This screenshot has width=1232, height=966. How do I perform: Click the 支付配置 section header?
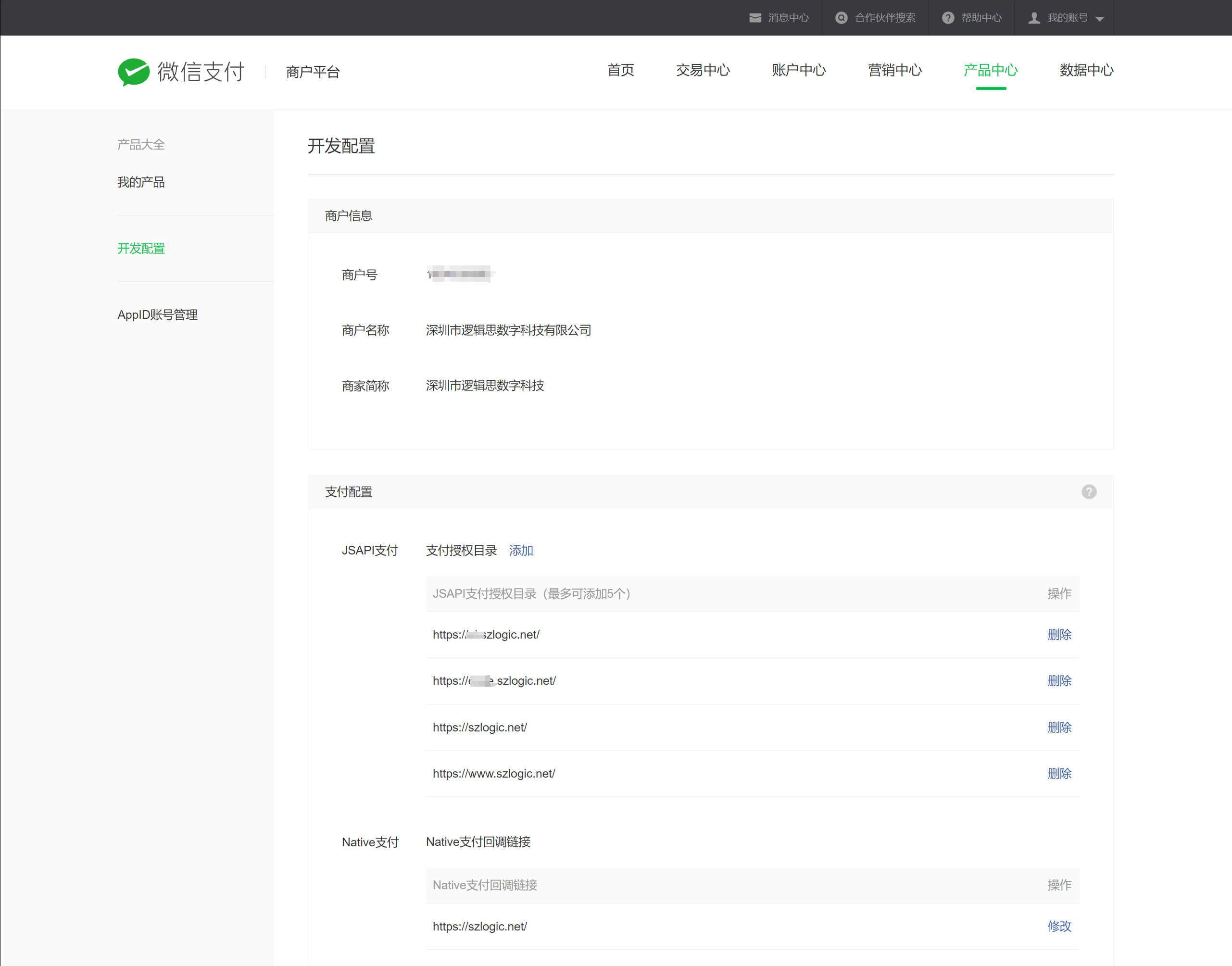pos(349,492)
